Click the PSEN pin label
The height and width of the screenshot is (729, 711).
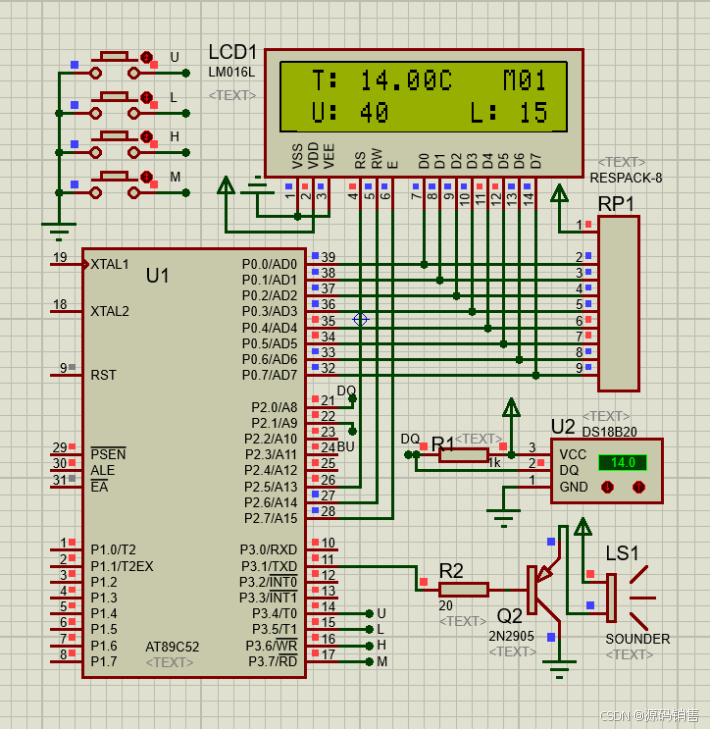108,454
